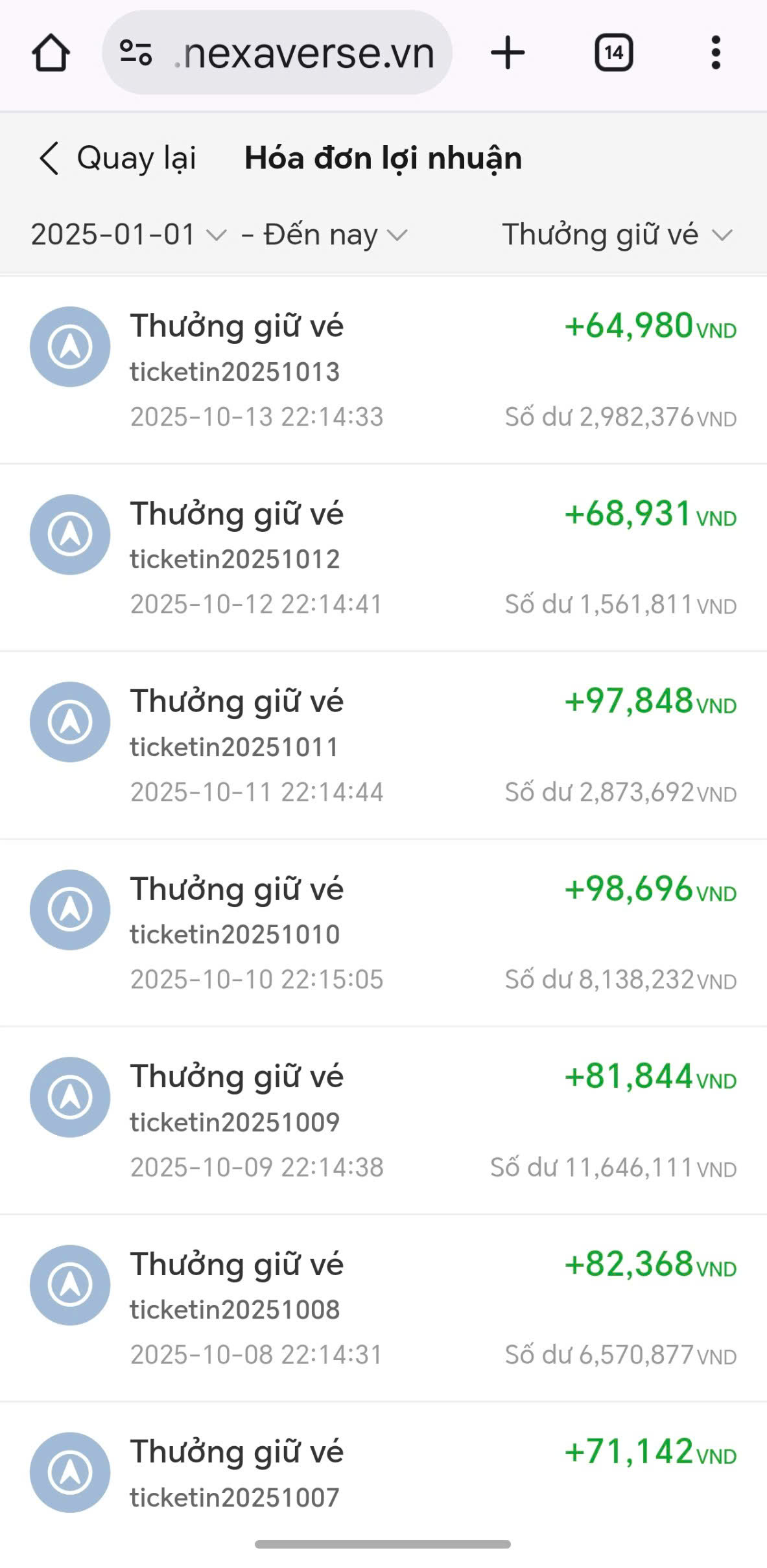This screenshot has width=767, height=1568.
Task: Tap the avatar icon for ticketin20251013
Action: (x=70, y=347)
